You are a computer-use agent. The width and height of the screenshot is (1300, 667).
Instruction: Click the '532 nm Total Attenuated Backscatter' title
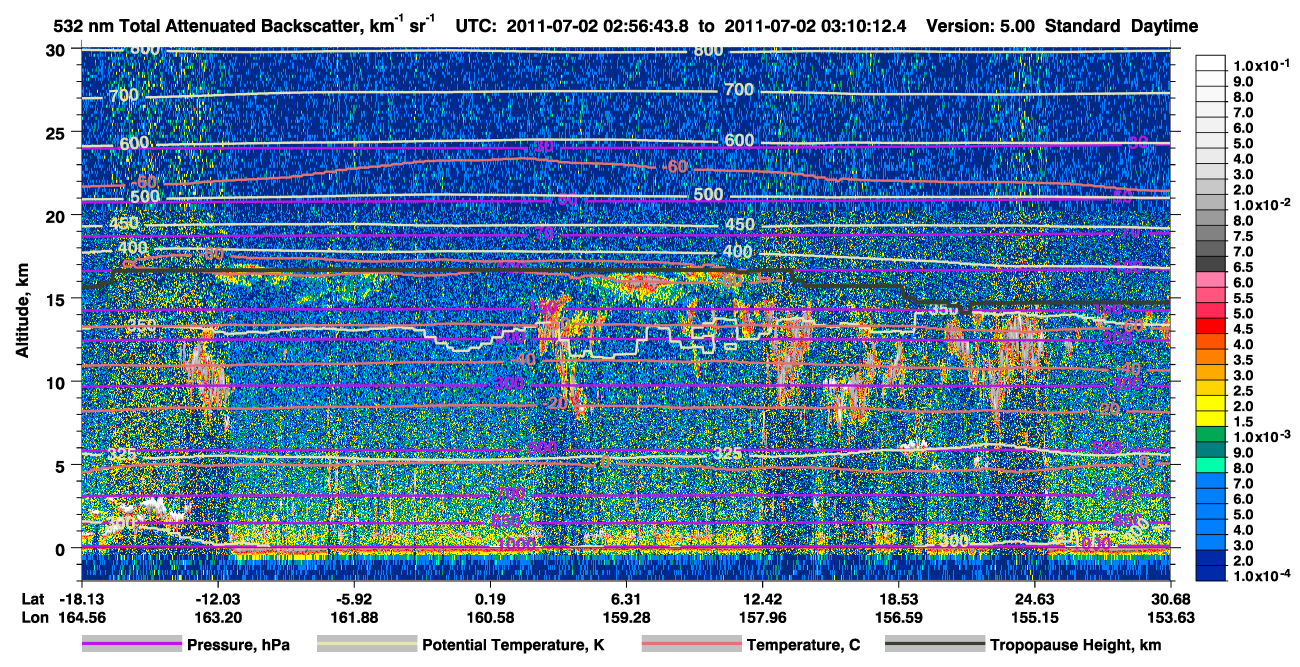(x=208, y=26)
